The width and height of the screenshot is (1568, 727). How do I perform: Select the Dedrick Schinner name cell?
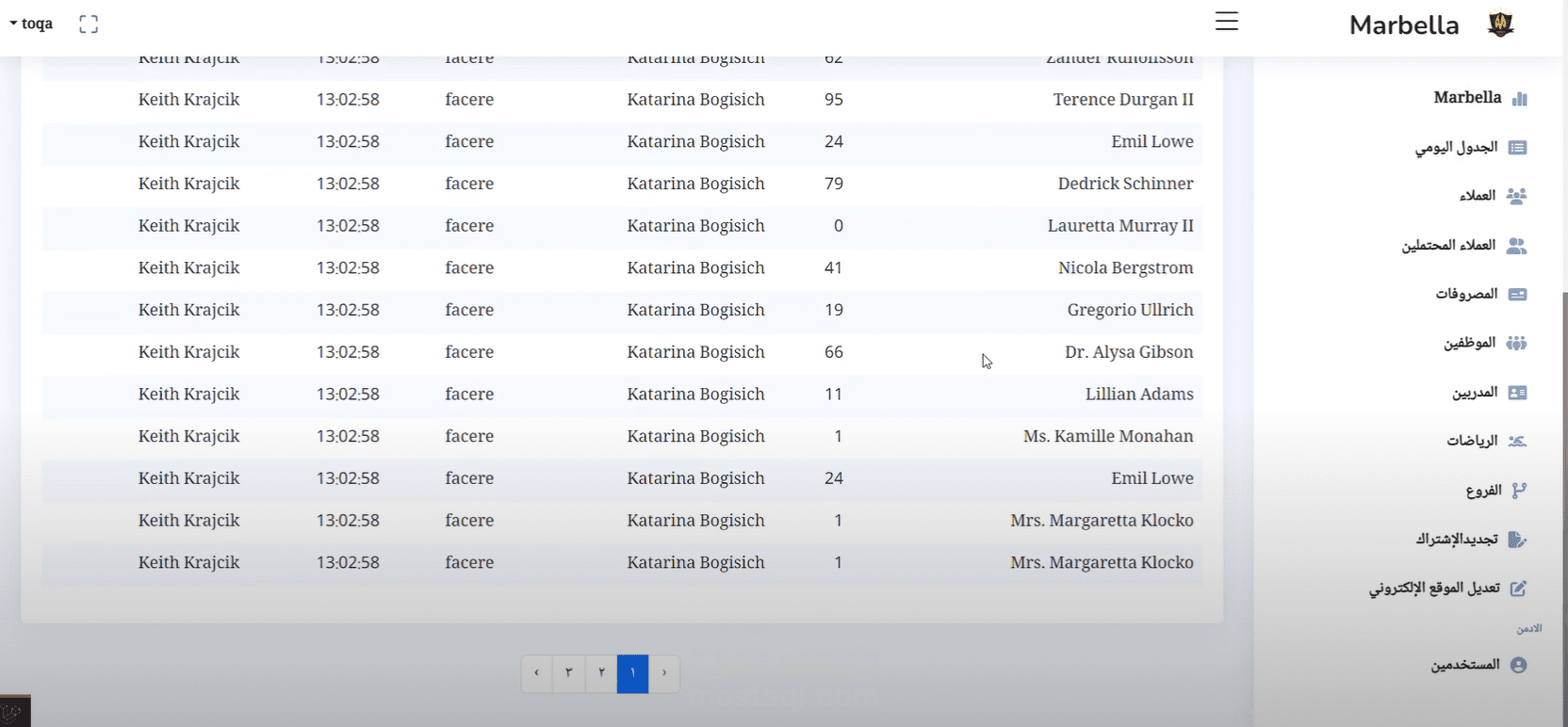[1125, 184]
